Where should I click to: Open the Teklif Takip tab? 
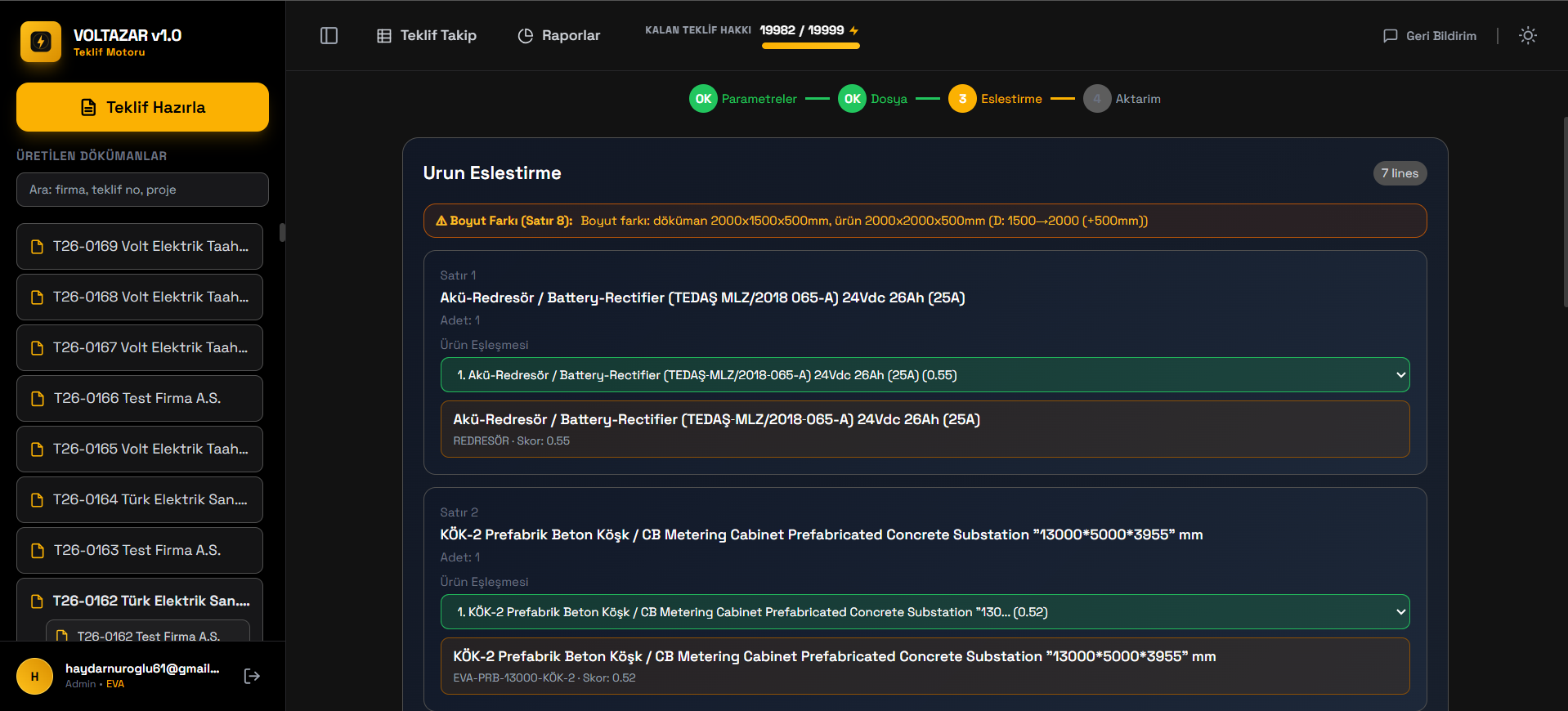pyautogui.click(x=426, y=36)
